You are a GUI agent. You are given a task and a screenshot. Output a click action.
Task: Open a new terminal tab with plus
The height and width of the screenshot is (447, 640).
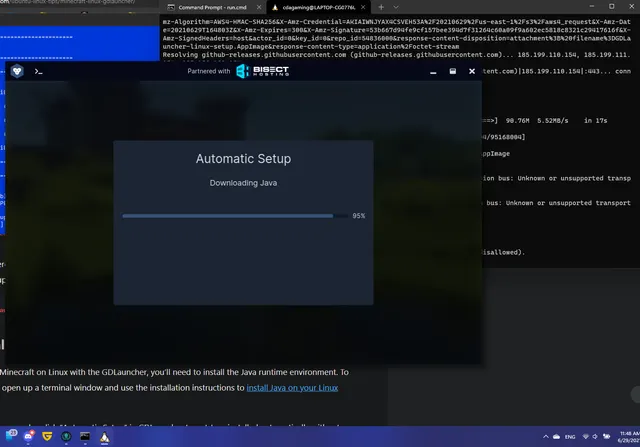tap(381, 7)
